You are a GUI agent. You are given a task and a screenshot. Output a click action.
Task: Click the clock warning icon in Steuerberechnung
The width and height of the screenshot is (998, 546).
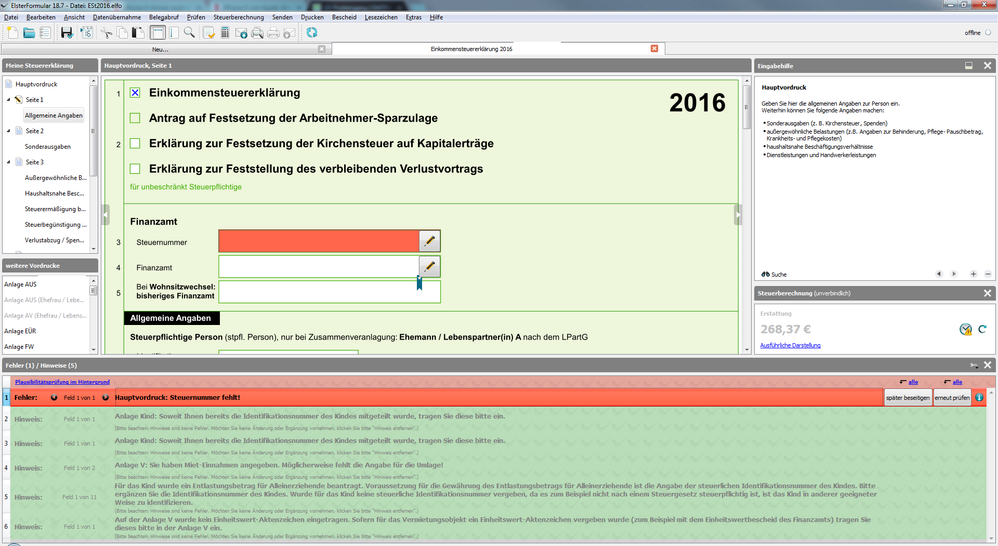pyautogui.click(x=966, y=329)
